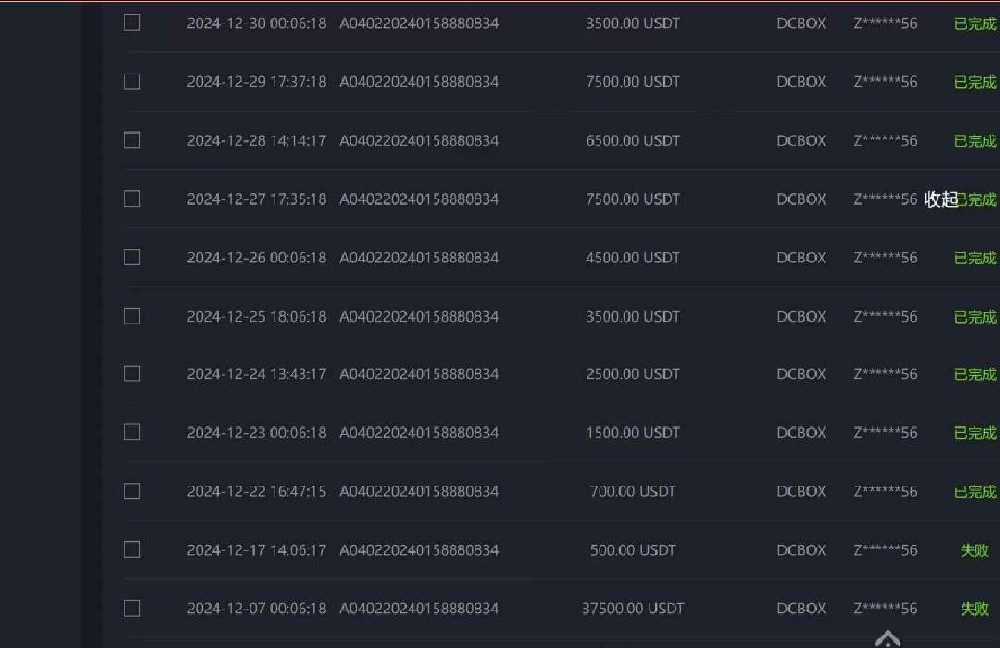
Task: Tick the 37500.00 USDT row checkbox
Action: tap(132, 608)
